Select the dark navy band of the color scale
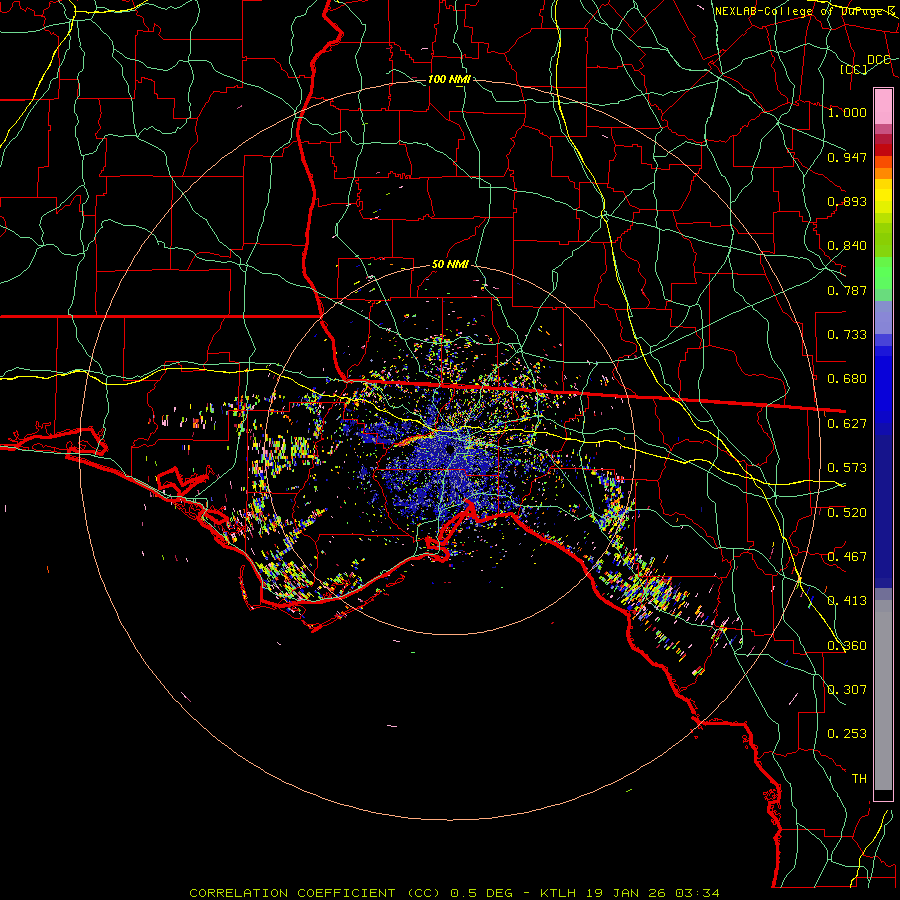Image resolution: width=900 pixels, height=900 pixels. pos(883,511)
